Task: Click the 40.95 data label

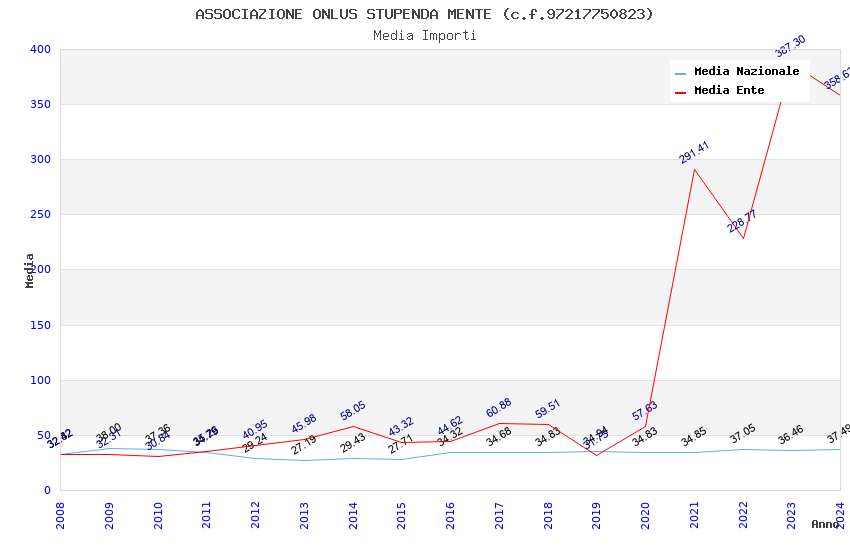Action: (x=255, y=429)
